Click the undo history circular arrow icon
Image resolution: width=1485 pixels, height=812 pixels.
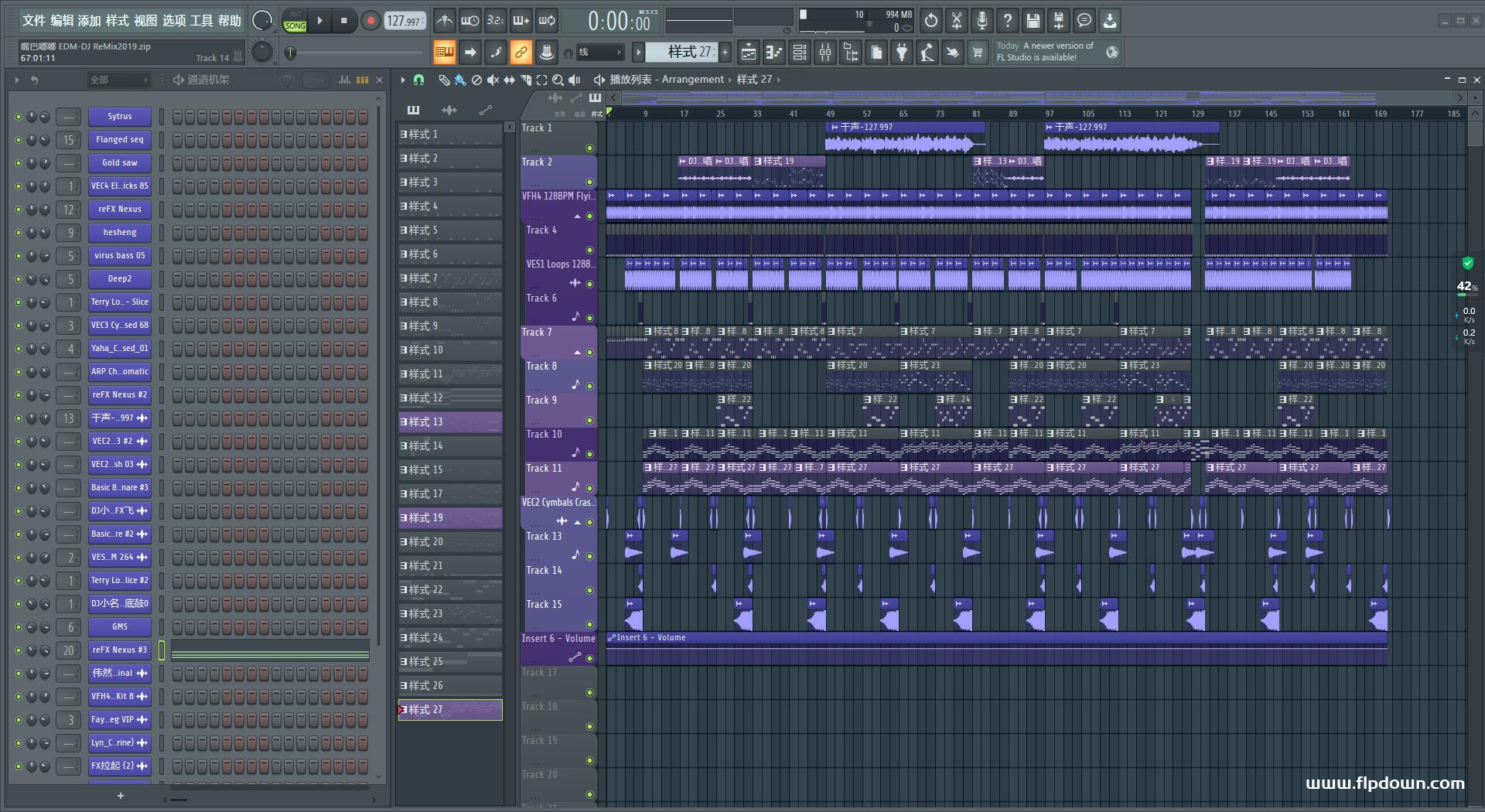(x=930, y=21)
